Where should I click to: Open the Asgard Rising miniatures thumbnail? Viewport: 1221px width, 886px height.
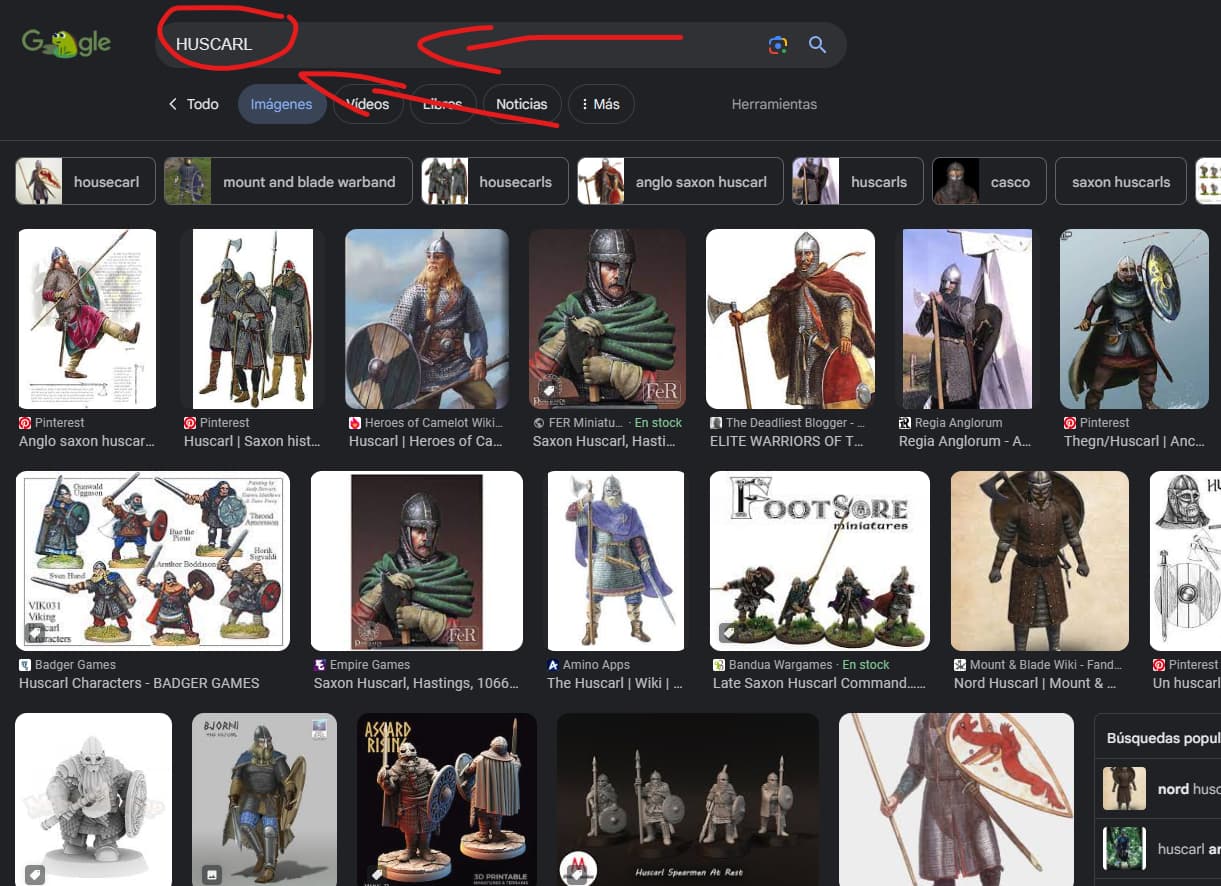pyautogui.click(x=447, y=799)
